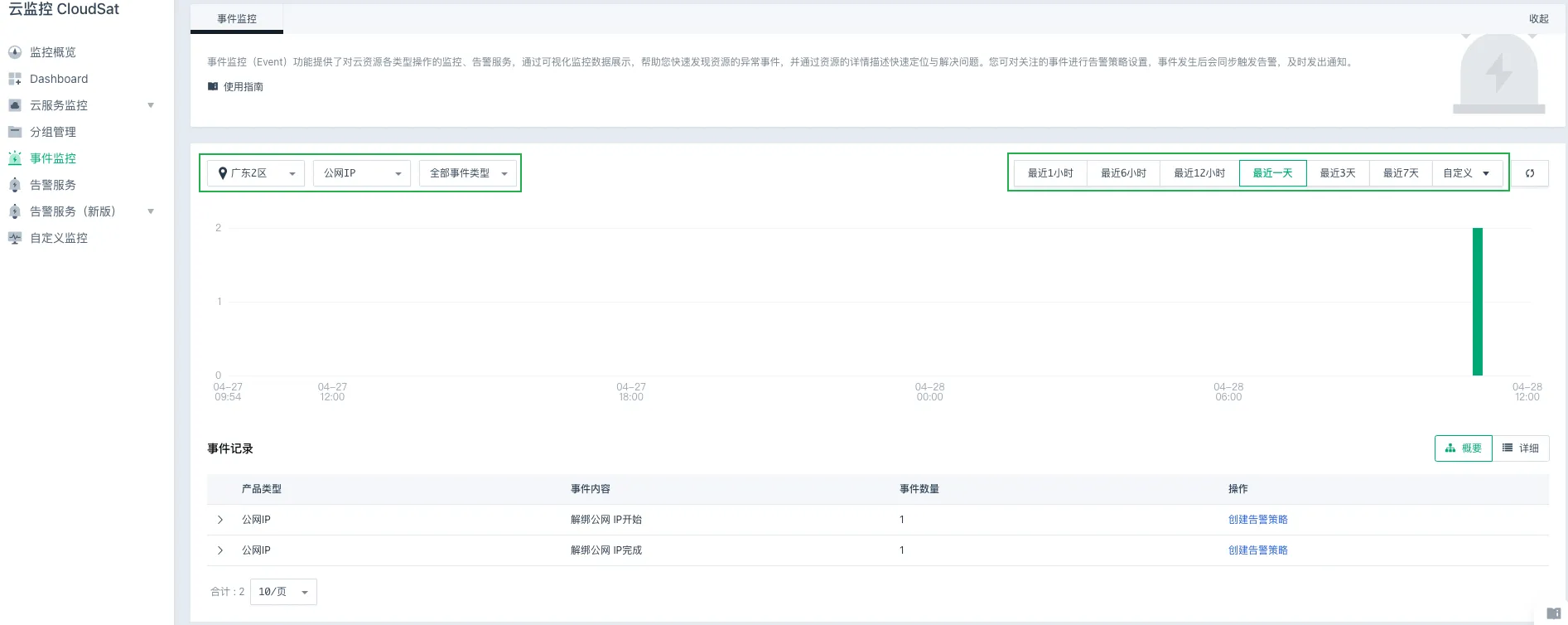Open the 广东2区 region dropdown
This screenshot has width=1568, height=625.
click(x=256, y=173)
